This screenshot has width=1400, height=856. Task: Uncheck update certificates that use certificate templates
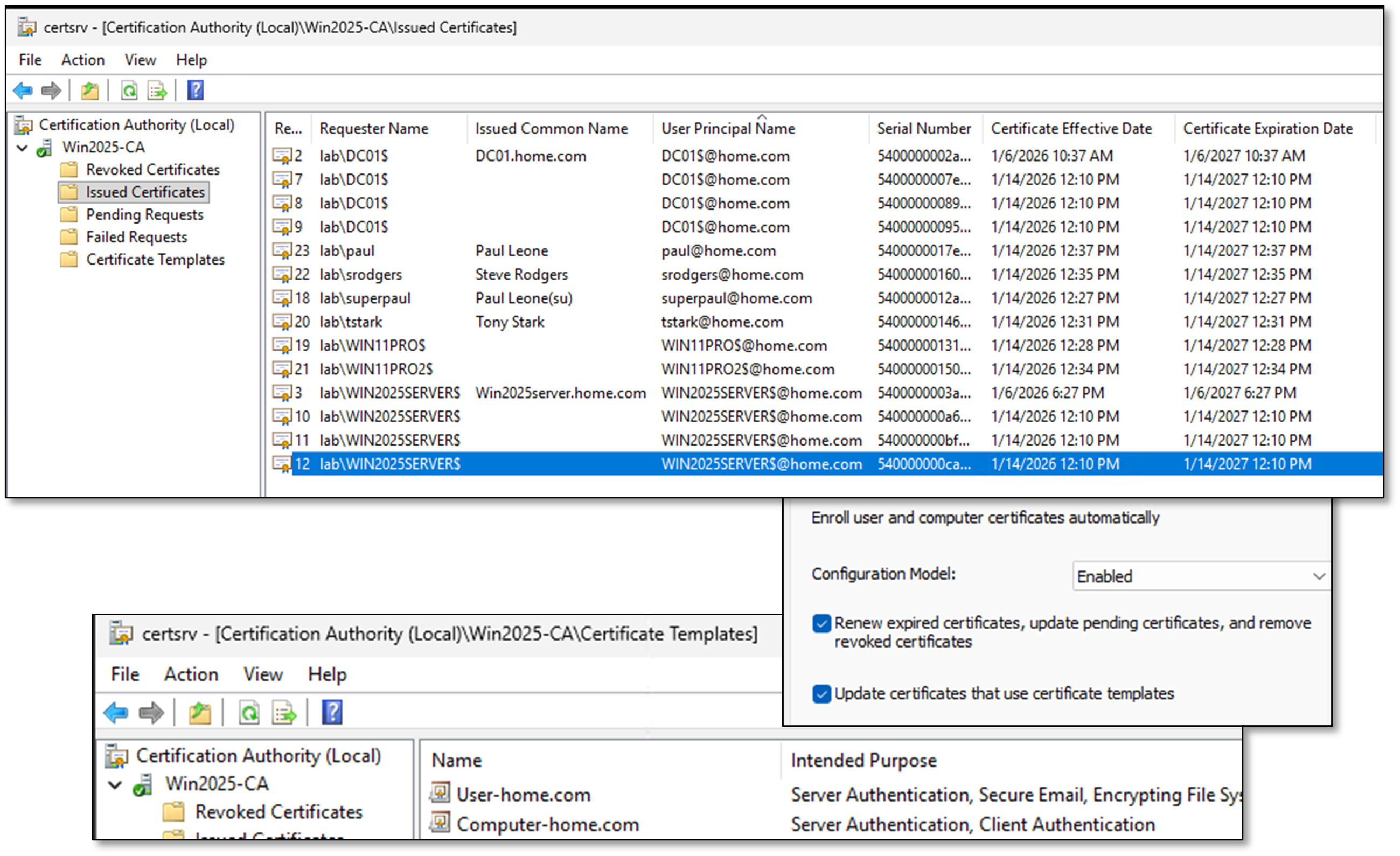[821, 693]
